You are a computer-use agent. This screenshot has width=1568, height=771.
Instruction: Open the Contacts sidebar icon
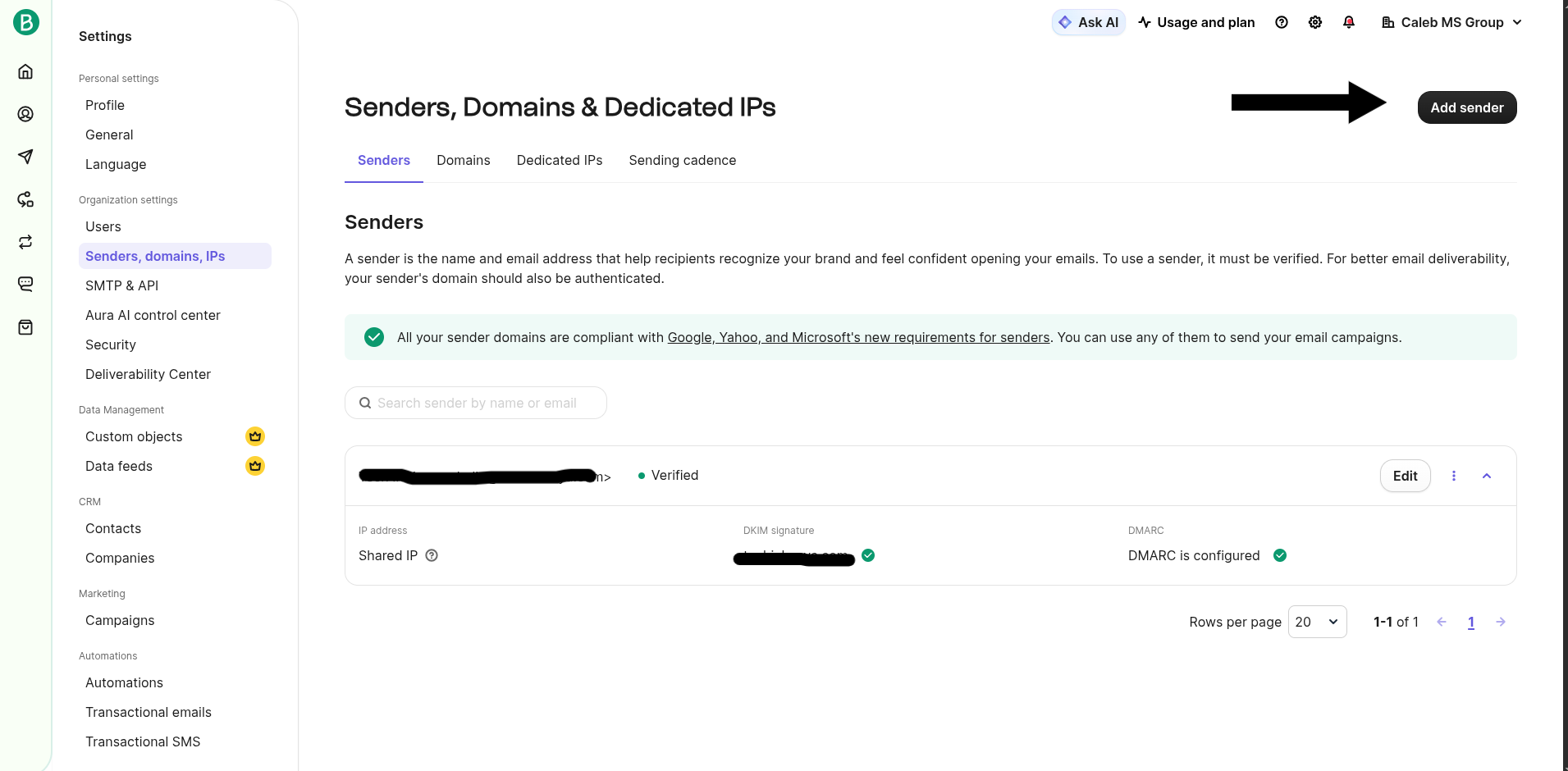[x=25, y=114]
